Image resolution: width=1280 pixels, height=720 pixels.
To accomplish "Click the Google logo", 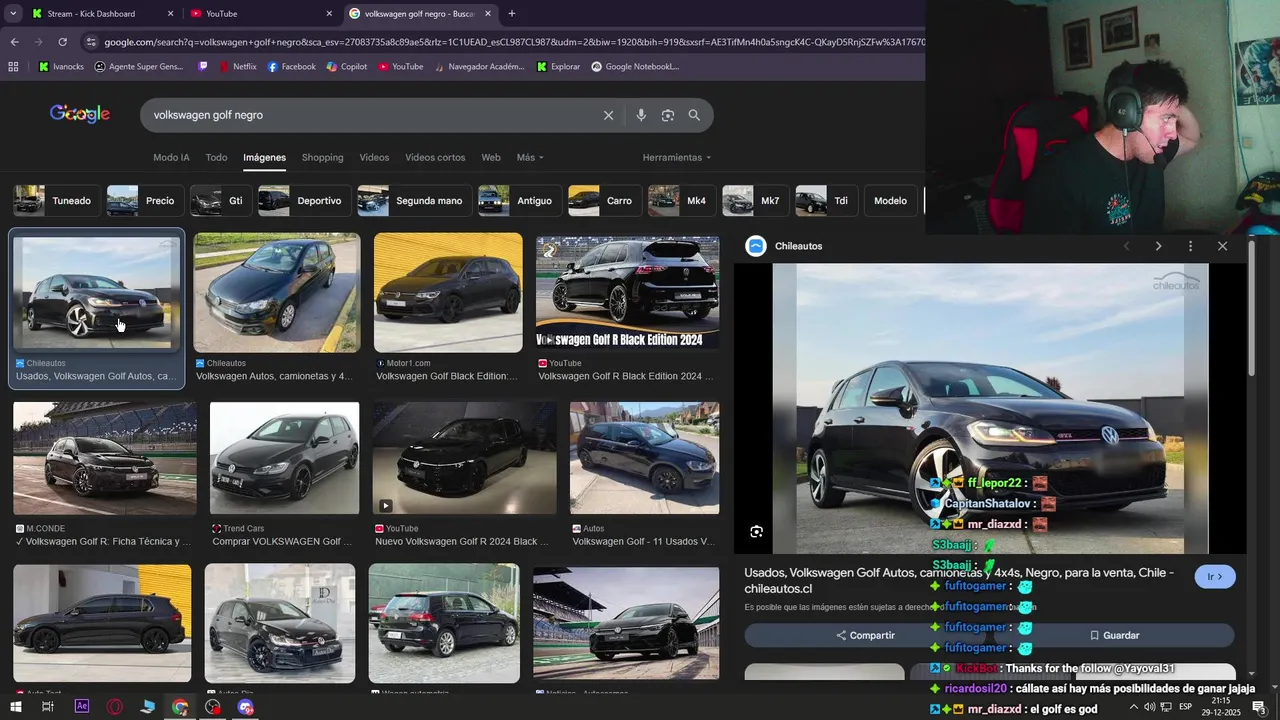I will (x=80, y=114).
